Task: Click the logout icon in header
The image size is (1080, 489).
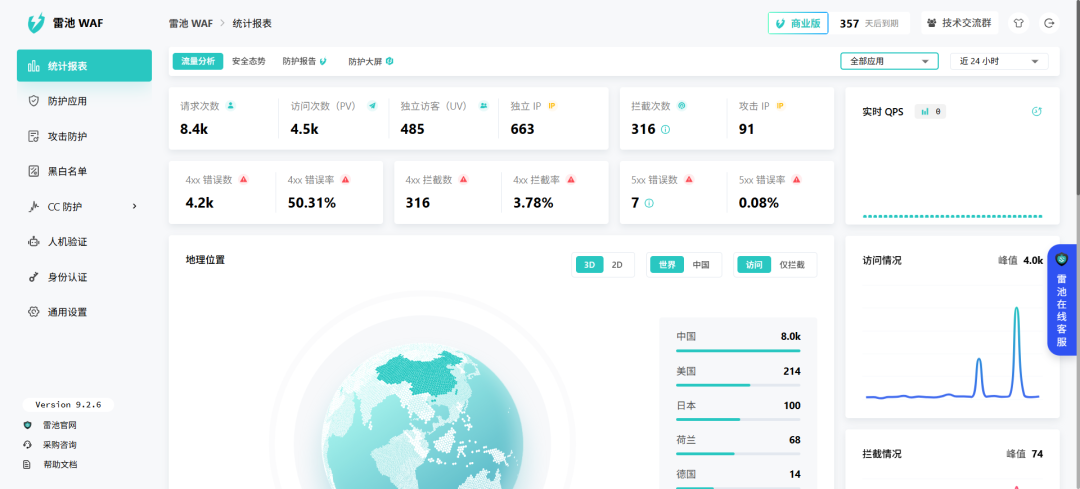Action: click(1049, 23)
